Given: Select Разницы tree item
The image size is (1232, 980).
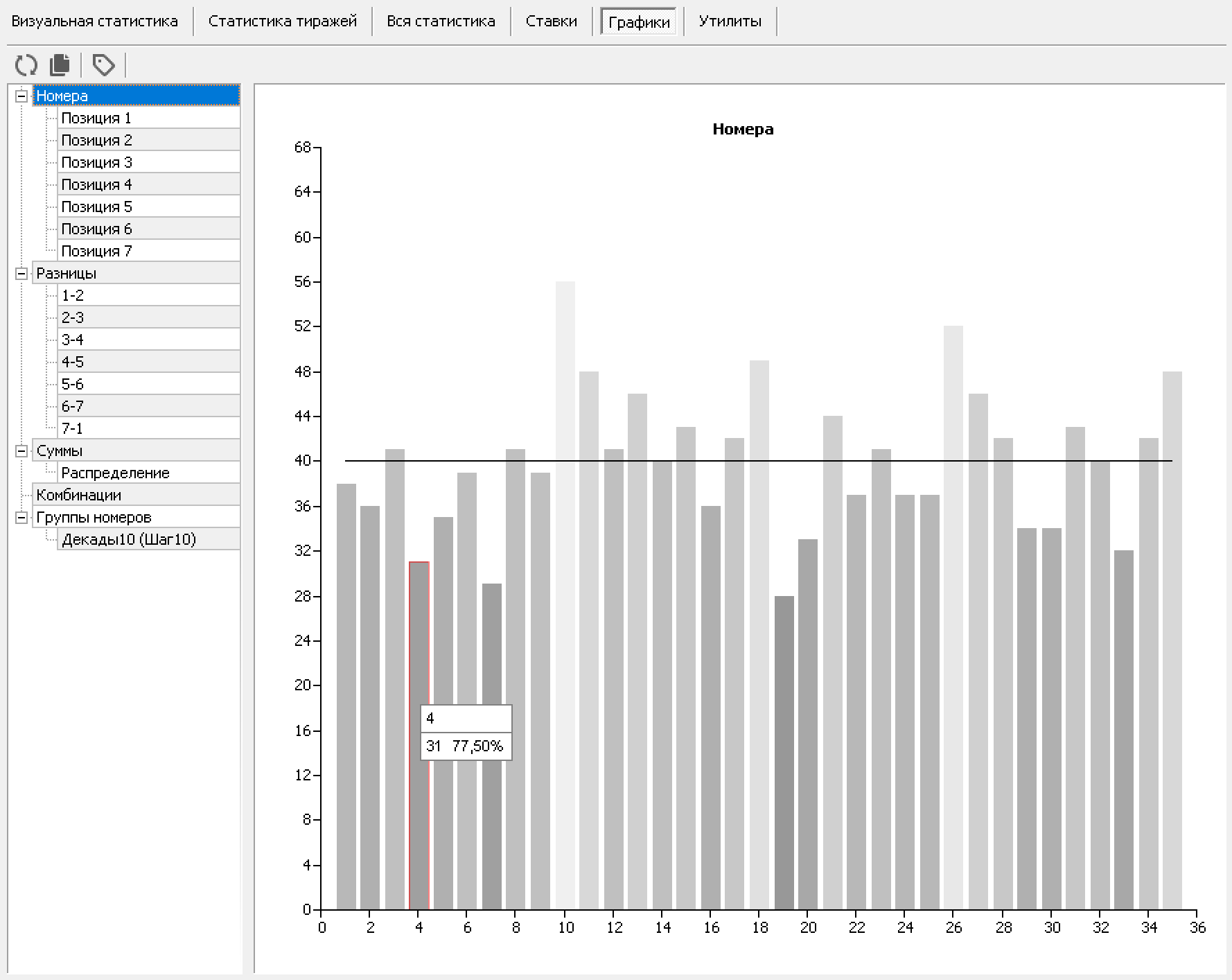Looking at the screenshot, I should (x=137, y=273).
